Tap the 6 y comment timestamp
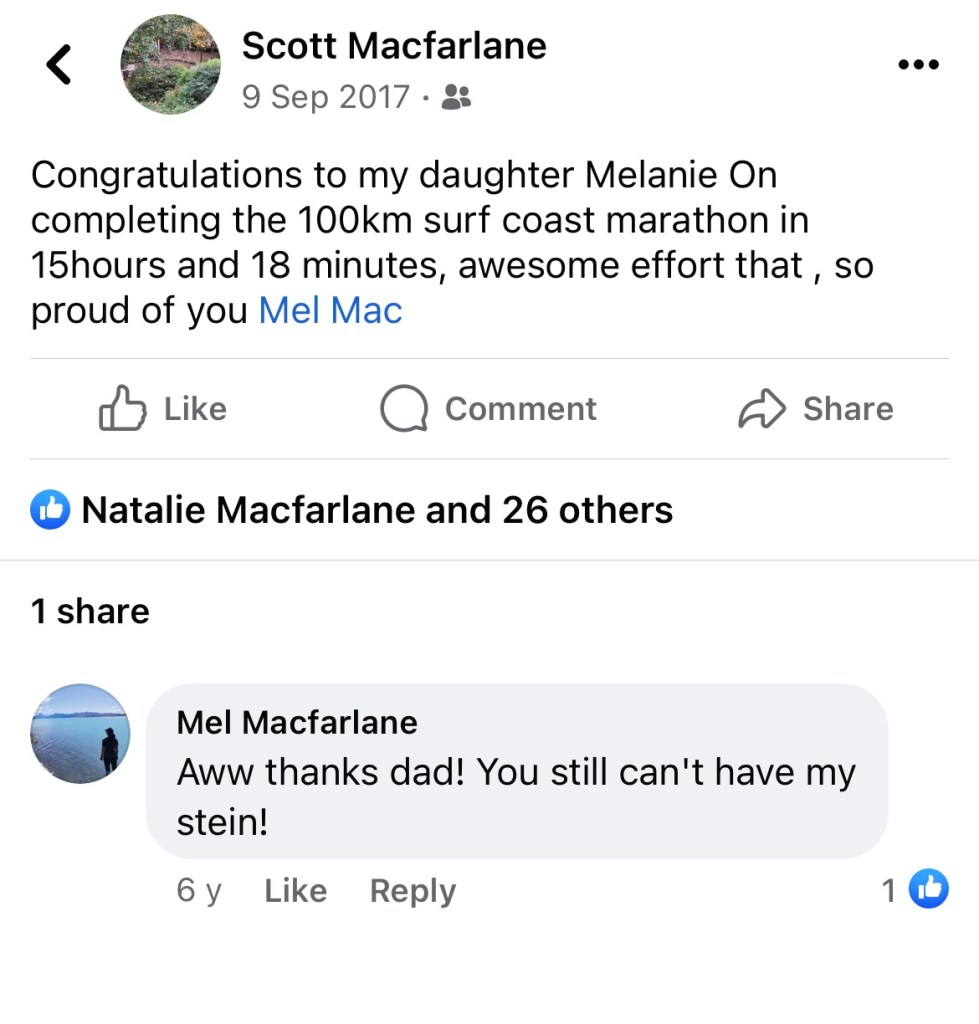This screenshot has width=979, height=1024. (x=198, y=890)
